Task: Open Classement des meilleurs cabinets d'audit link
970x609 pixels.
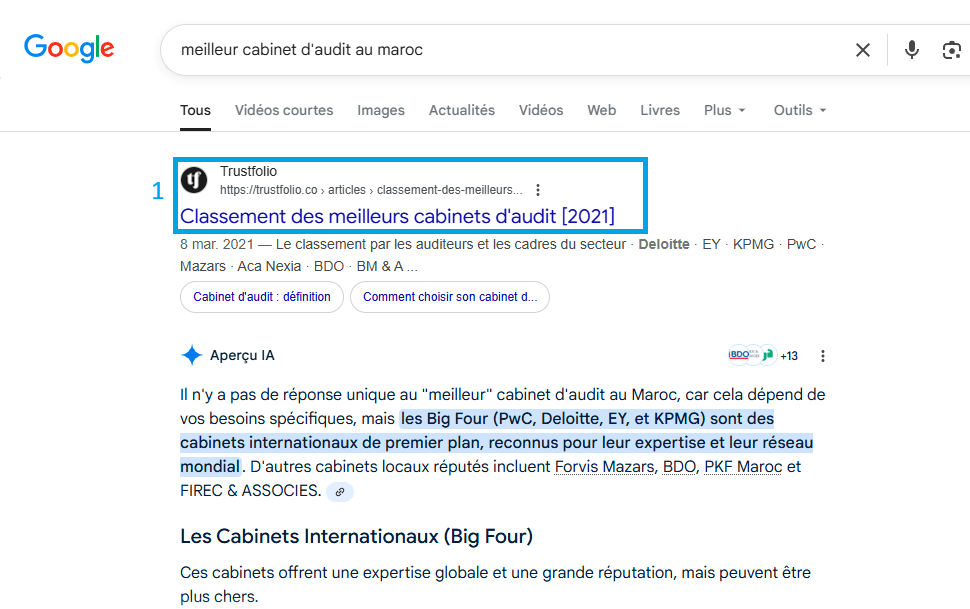Action: coord(397,216)
